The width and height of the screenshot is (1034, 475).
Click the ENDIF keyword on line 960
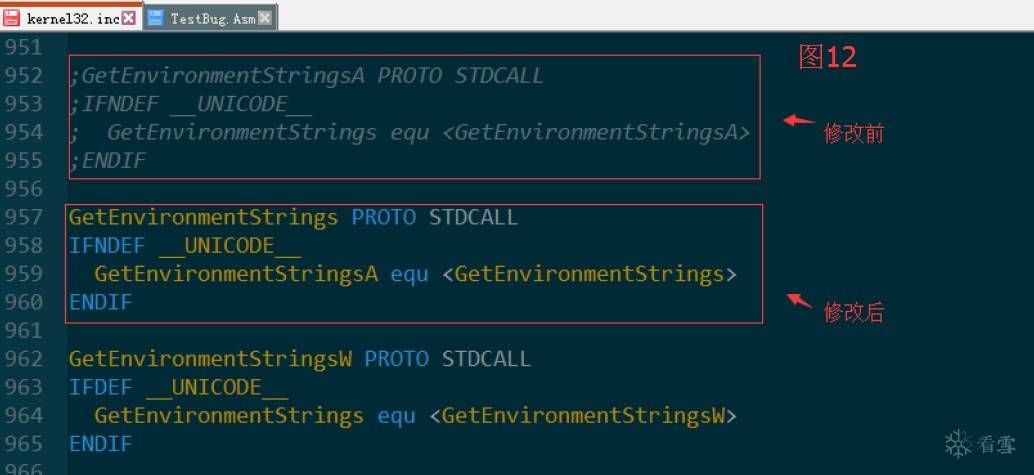[101, 302]
